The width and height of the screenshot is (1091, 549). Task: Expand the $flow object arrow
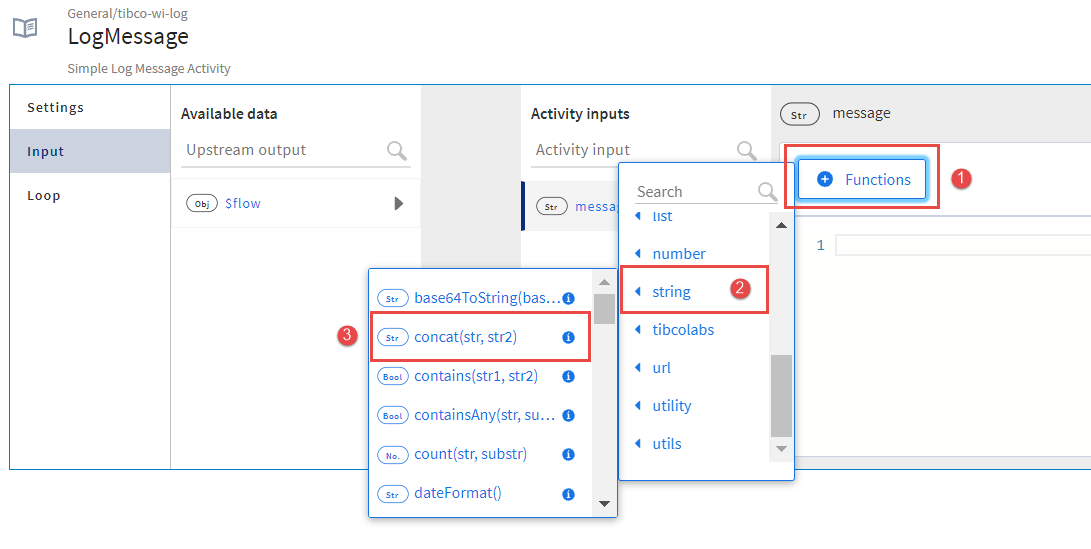click(x=398, y=203)
